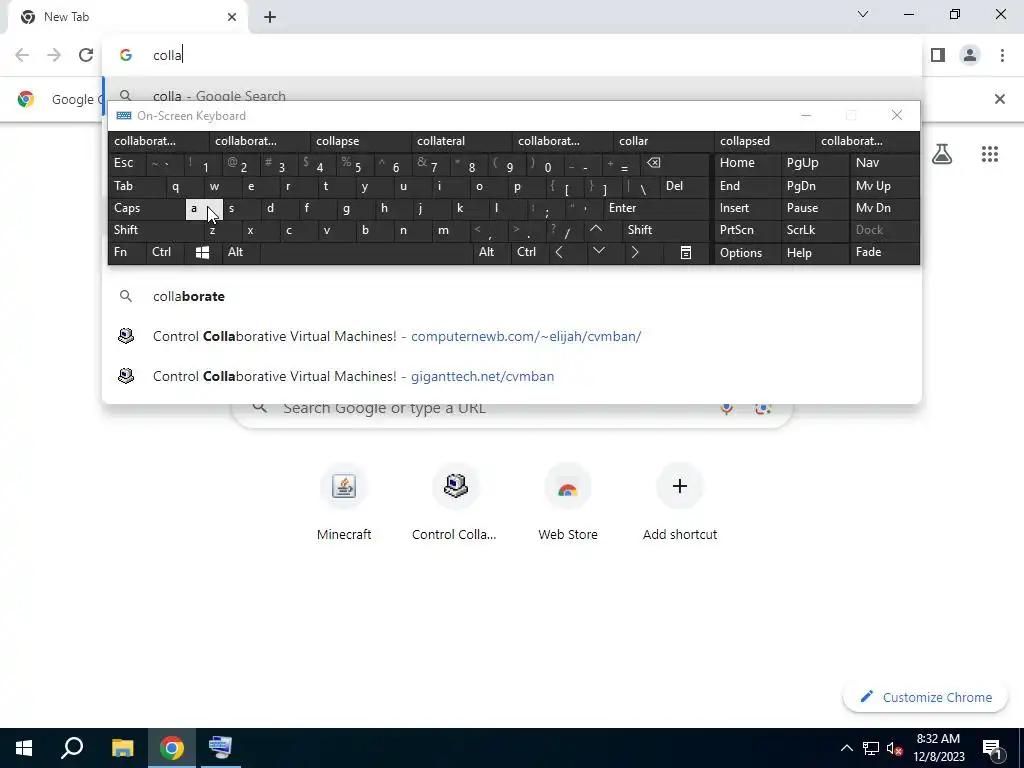Open File Explorer from taskbar
1024x768 pixels.
point(122,748)
